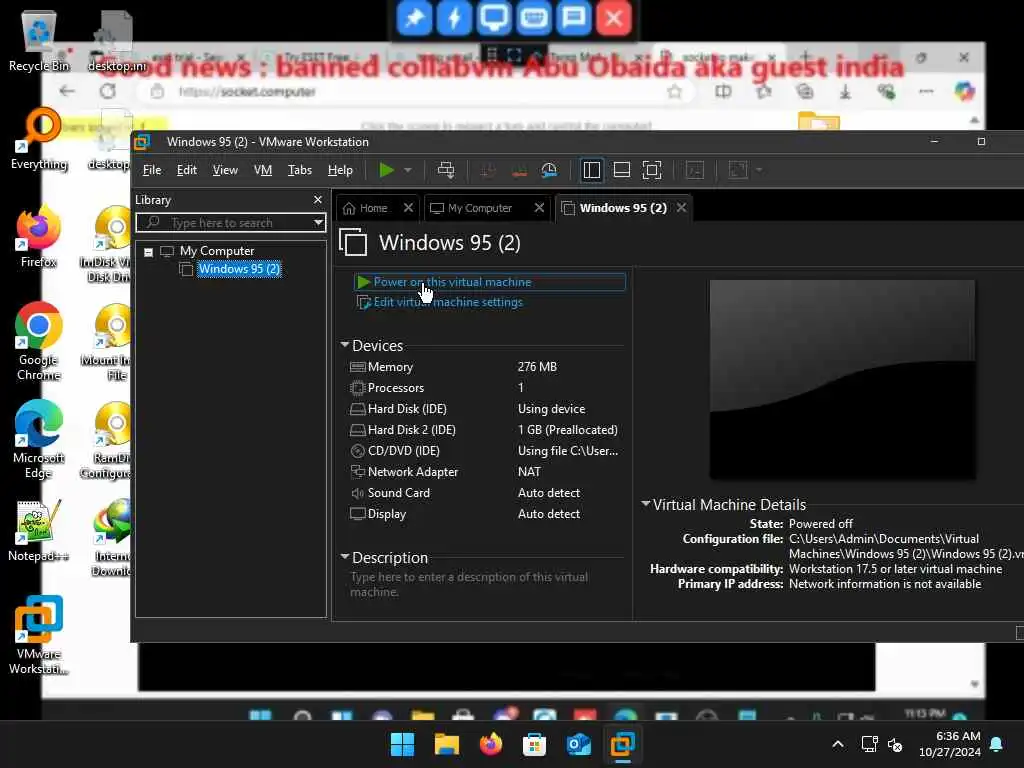Click the Windows Start button on taskbar
Image resolution: width=1024 pixels, height=768 pixels.
402,744
